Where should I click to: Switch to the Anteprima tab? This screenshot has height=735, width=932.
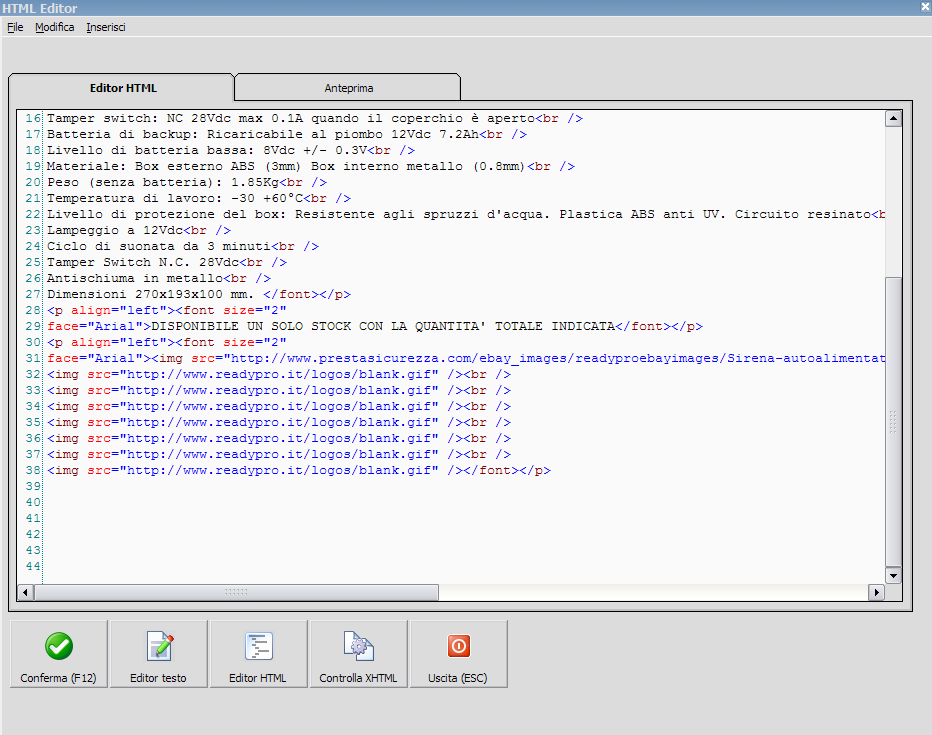coord(348,88)
